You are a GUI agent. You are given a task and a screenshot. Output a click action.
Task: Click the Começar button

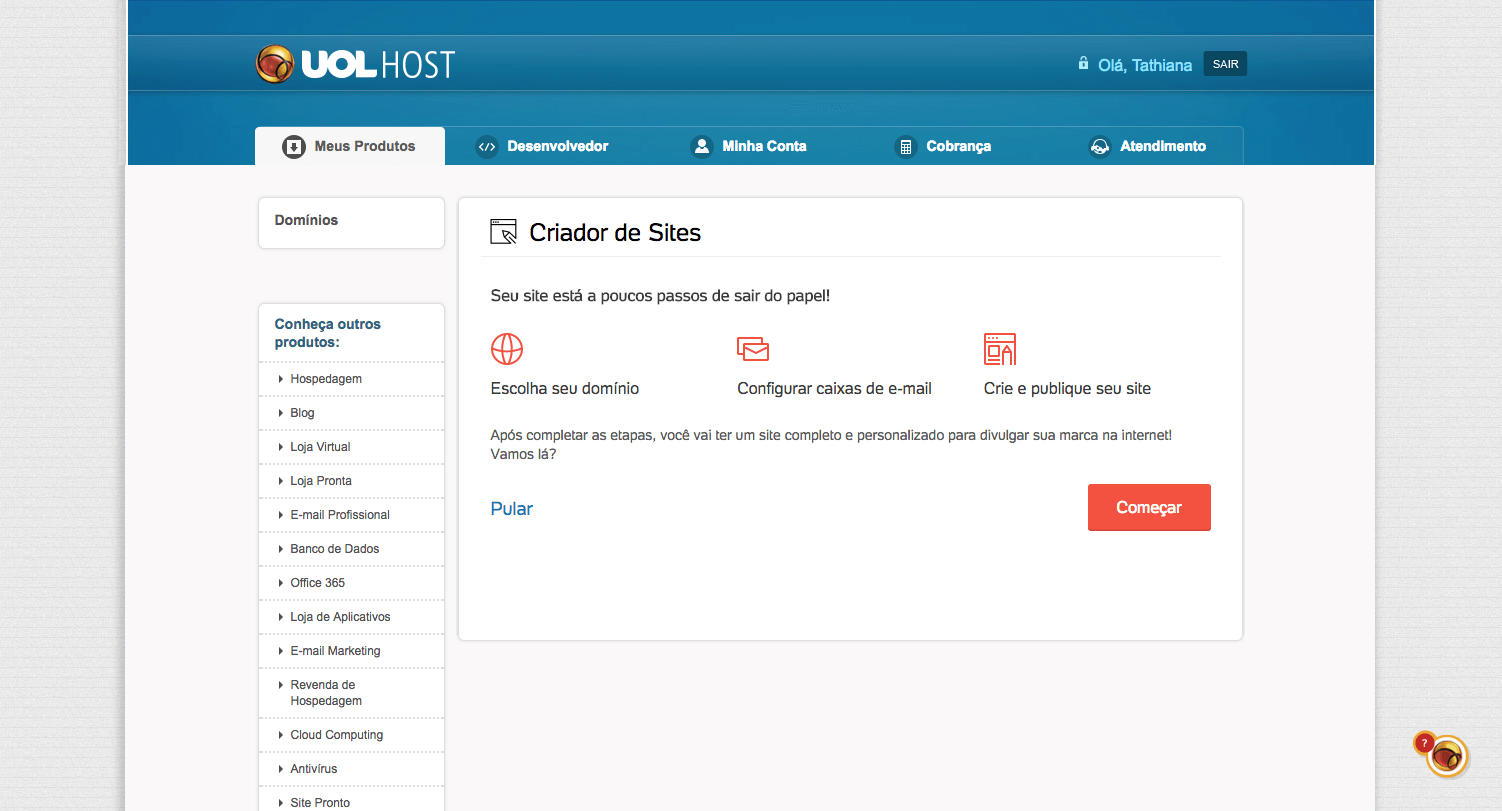1149,508
